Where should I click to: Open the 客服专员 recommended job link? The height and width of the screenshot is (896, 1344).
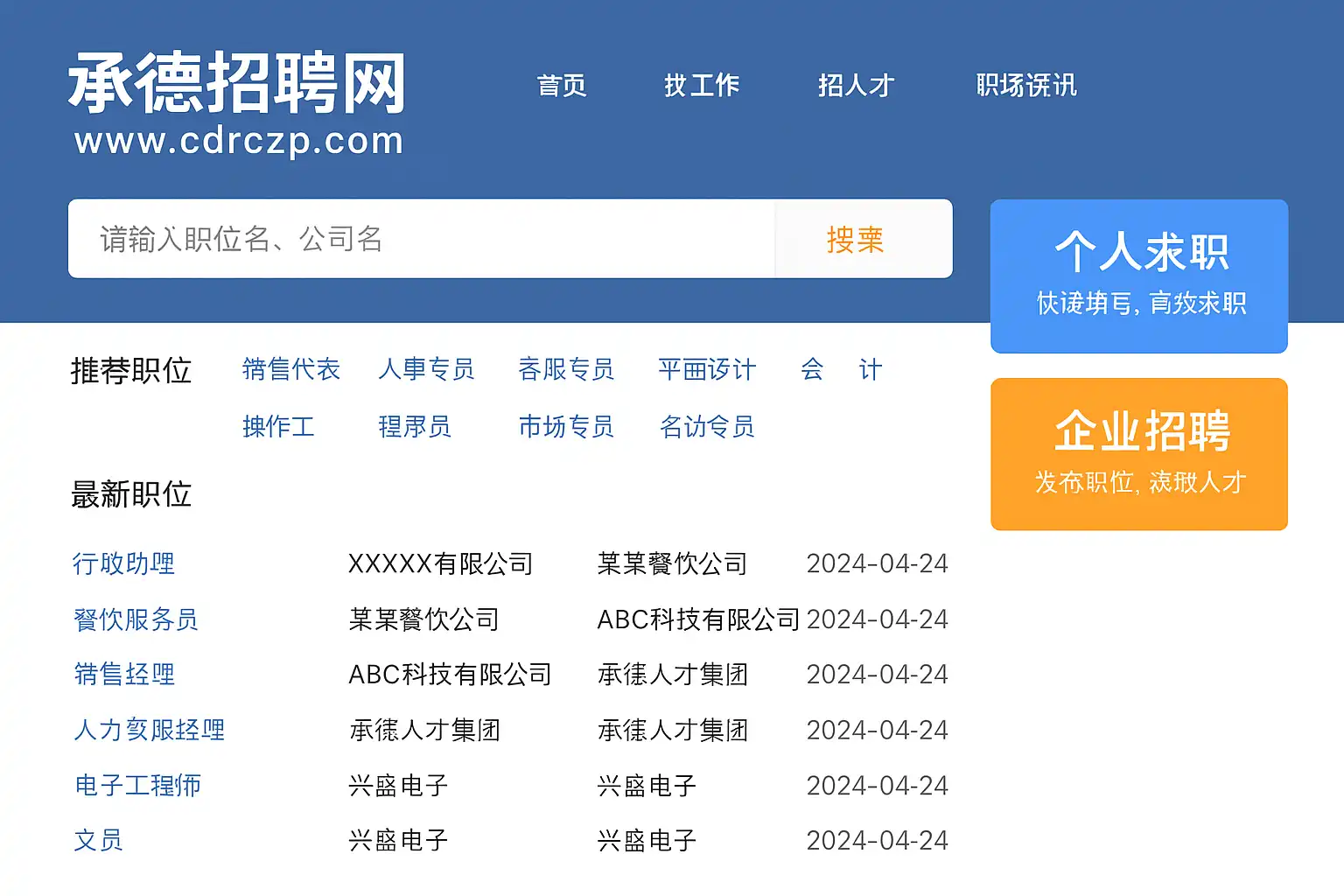pos(566,369)
